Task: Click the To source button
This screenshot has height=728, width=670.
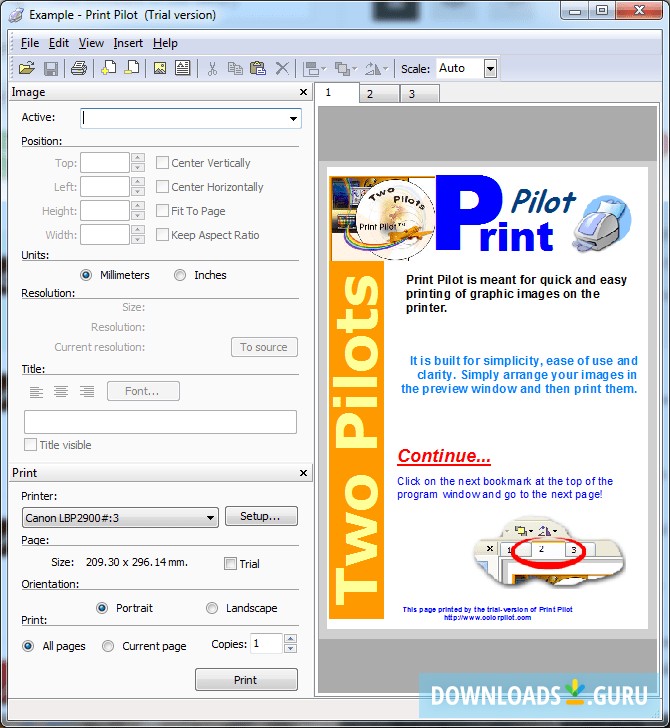Action: click(264, 347)
